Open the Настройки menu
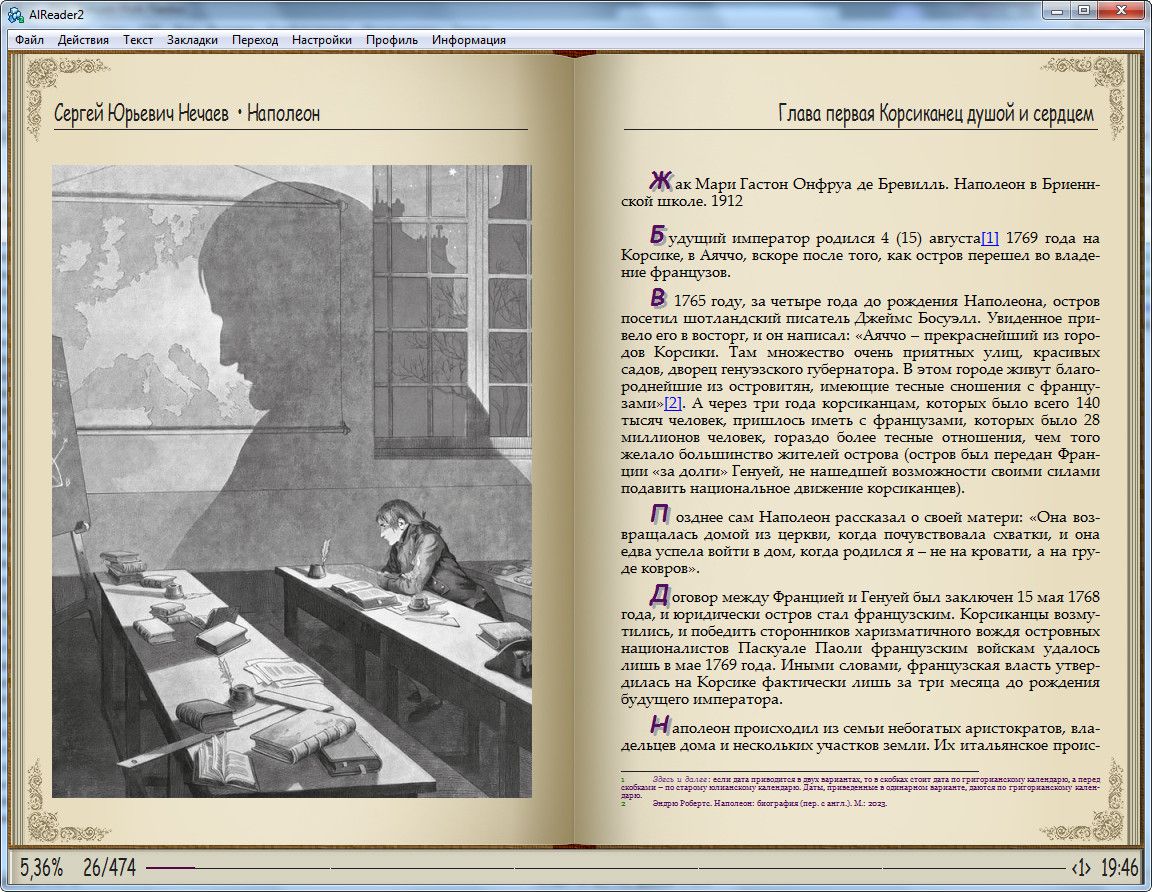This screenshot has width=1152, height=892. 322,40
